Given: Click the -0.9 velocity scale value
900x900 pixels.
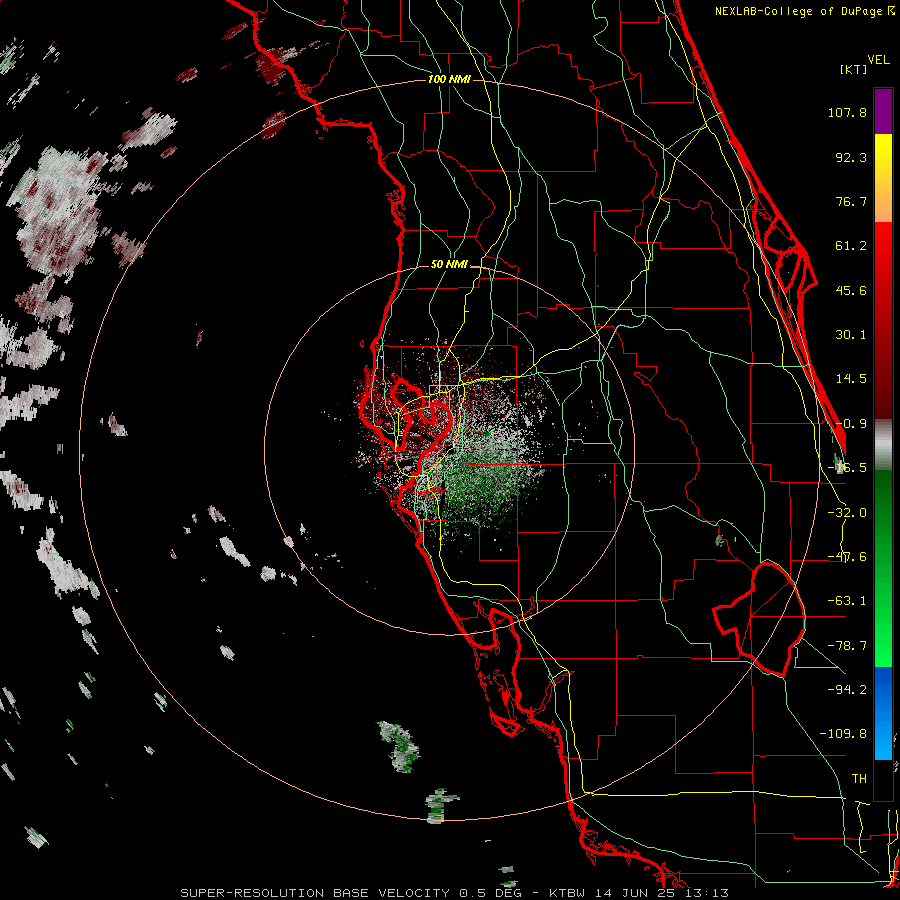Looking at the screenshot, I should tap(851, 424).
